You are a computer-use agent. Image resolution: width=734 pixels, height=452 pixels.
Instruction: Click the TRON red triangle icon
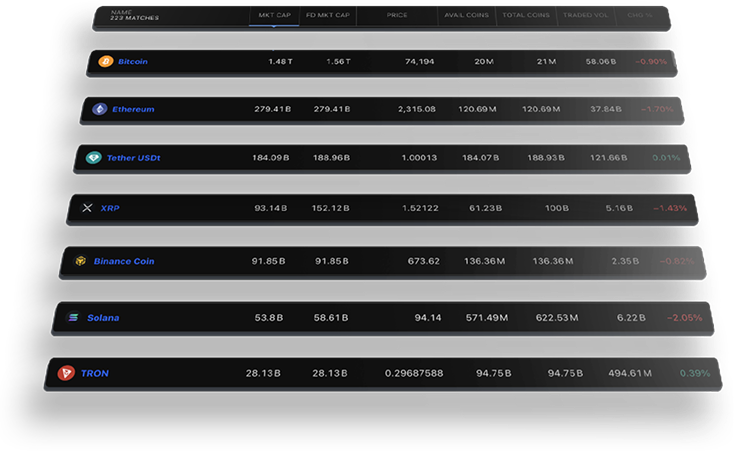click(66, 373)
